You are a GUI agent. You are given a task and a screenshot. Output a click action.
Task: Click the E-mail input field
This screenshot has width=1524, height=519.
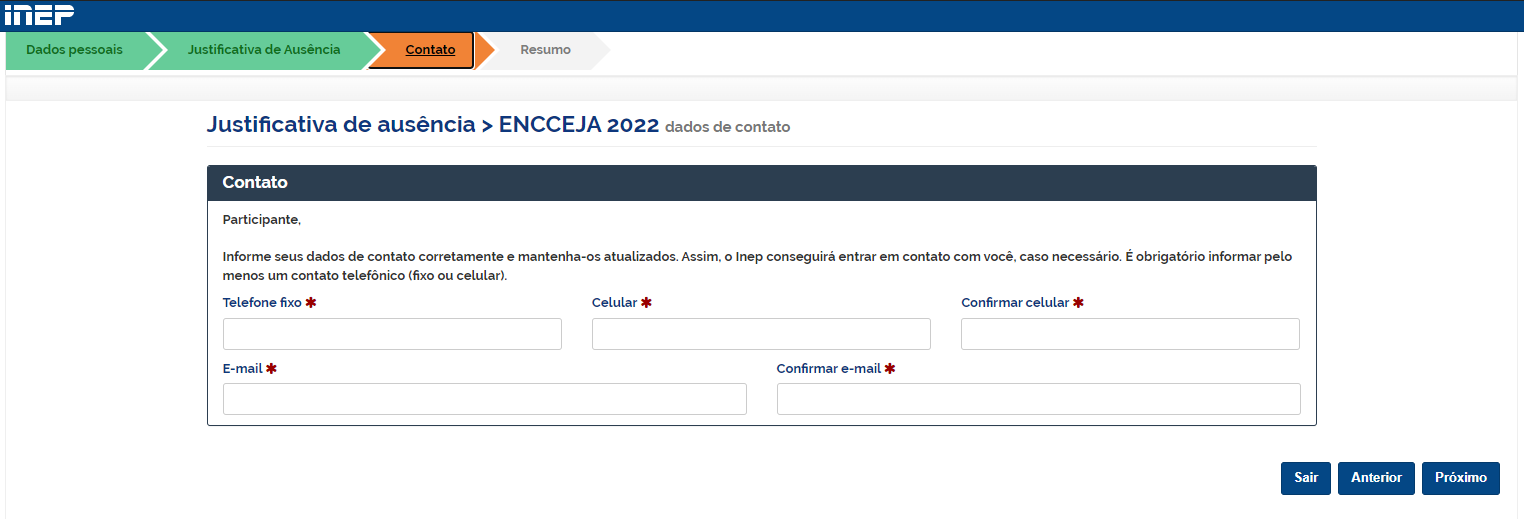click(484, 399)
